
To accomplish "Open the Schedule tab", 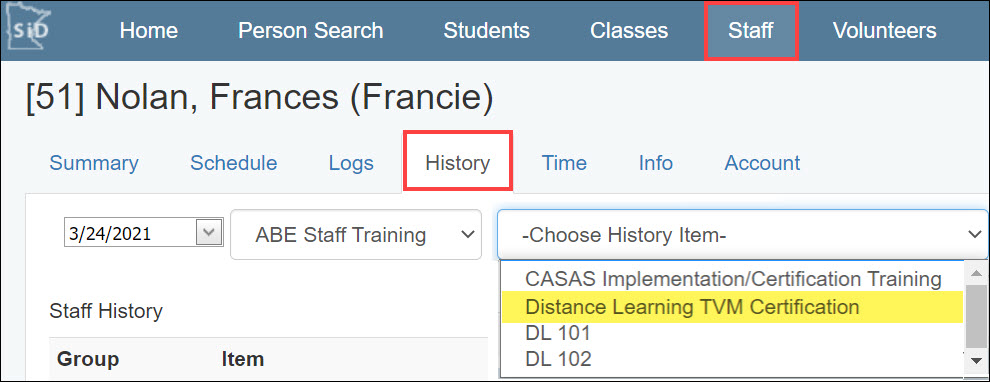I will [234, 163].
